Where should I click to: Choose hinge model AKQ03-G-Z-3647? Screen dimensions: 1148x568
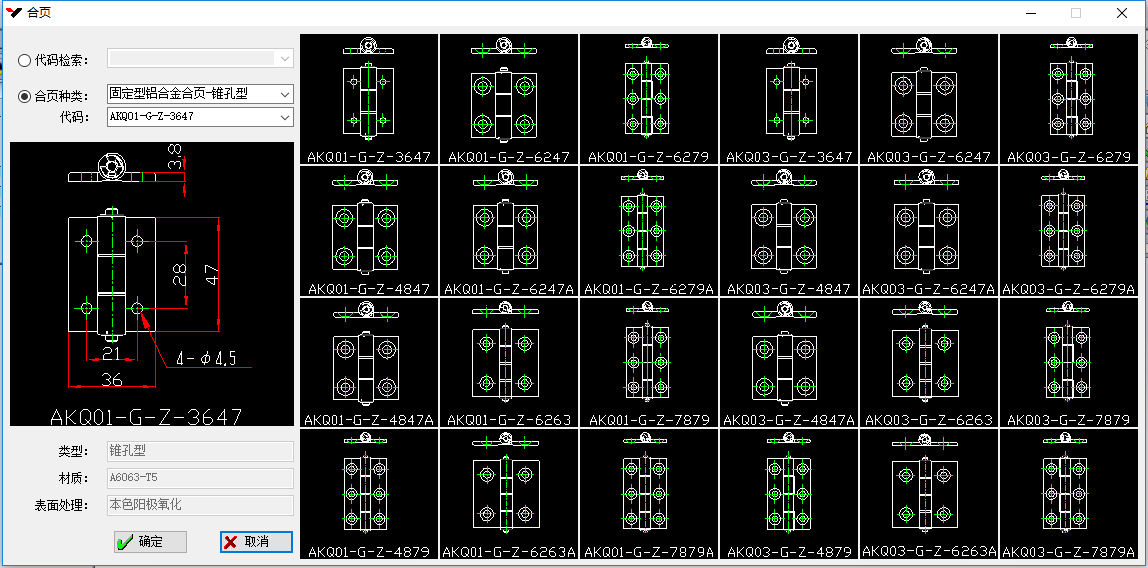click(789, 99)
